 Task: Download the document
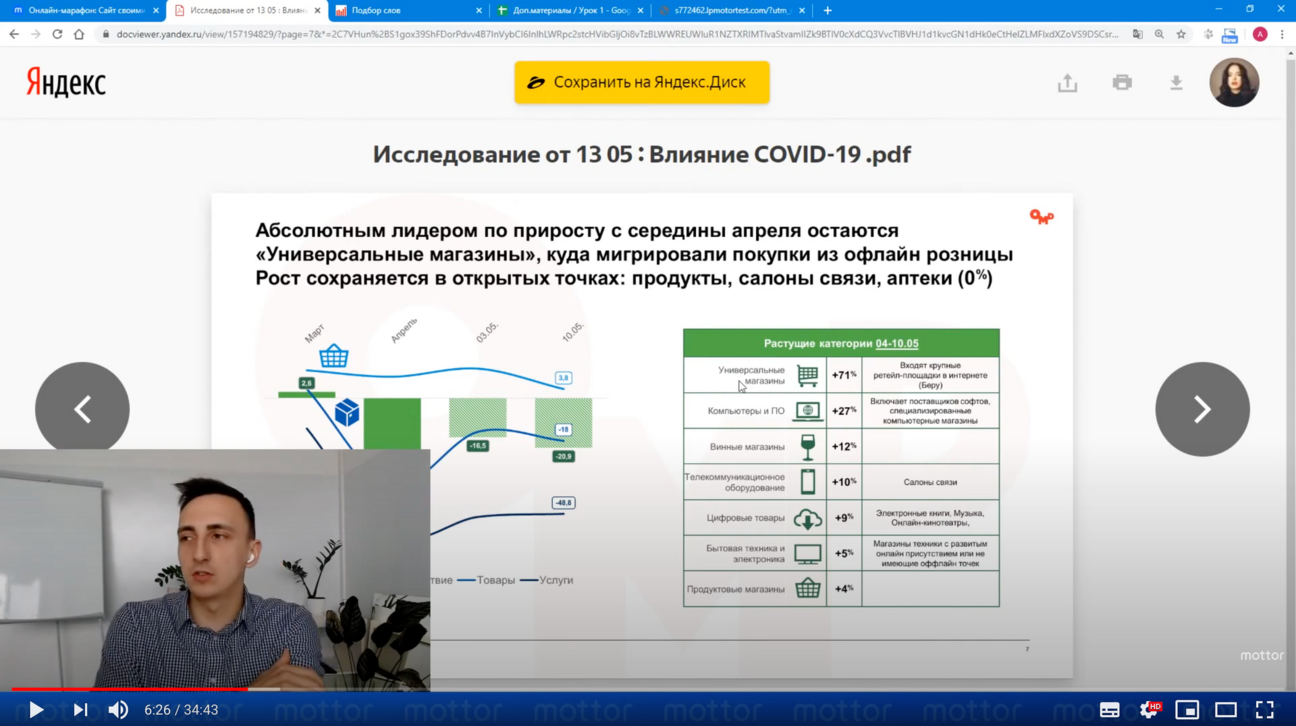pos(1176,83)
